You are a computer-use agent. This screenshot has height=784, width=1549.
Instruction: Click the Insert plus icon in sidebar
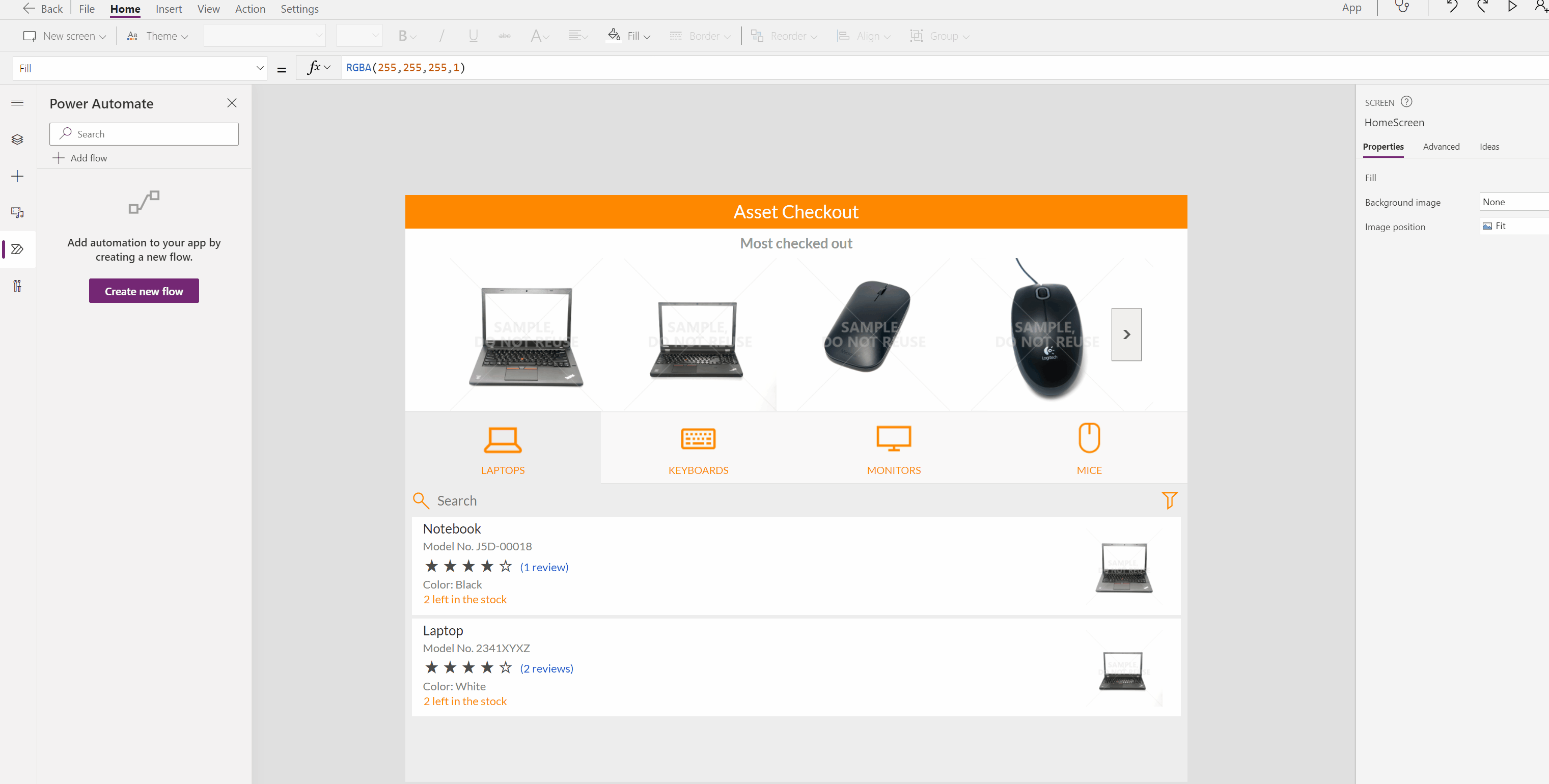17,176
